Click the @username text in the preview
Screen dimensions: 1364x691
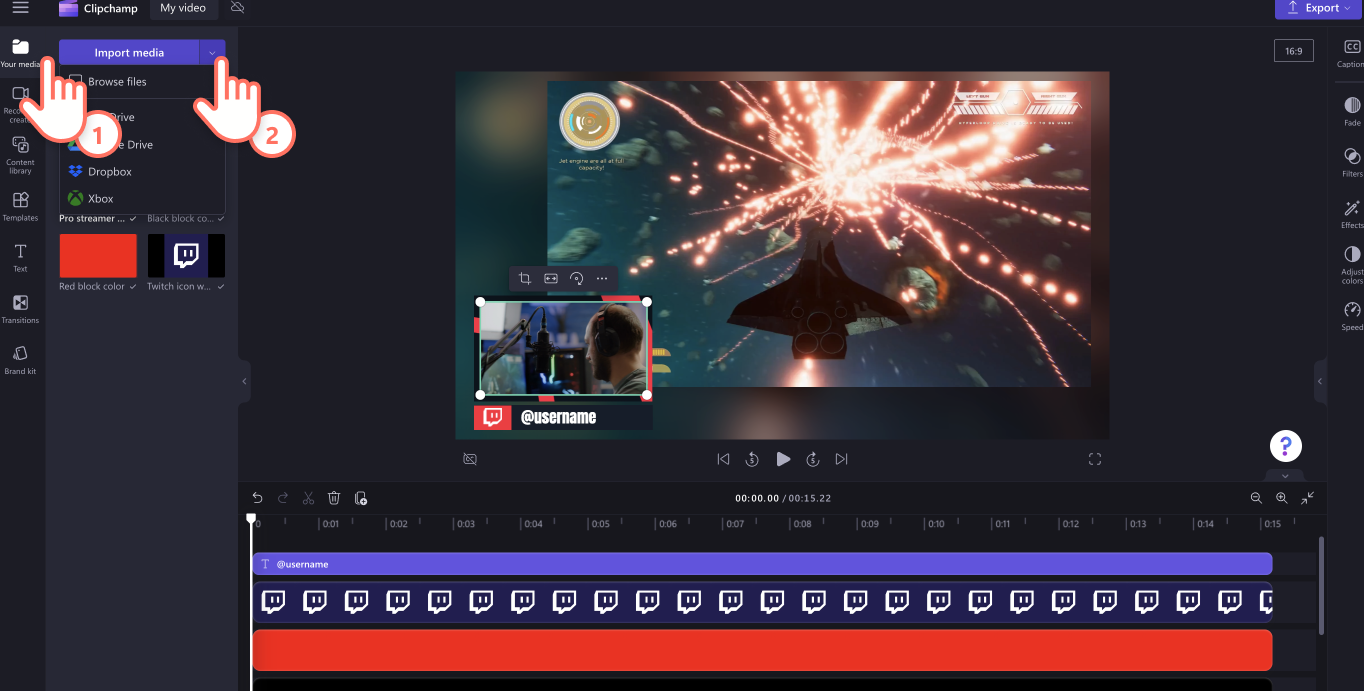coord(558,417)
